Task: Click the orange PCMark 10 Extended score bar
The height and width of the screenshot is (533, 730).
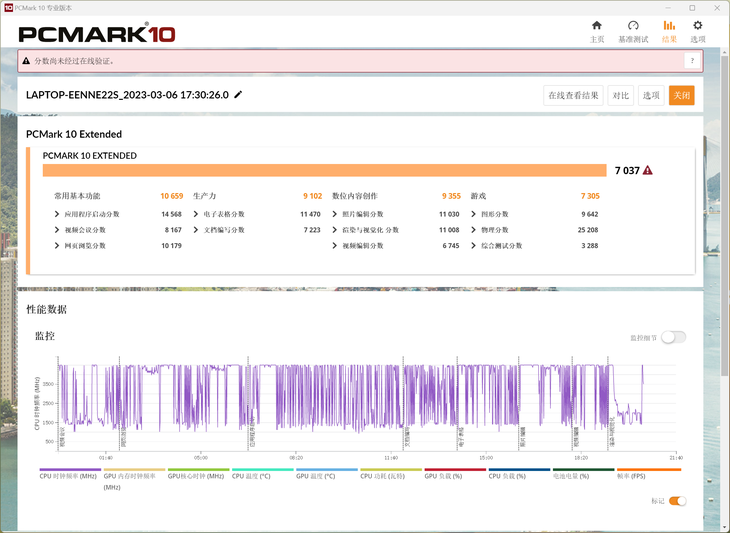Action: (324, 170)
